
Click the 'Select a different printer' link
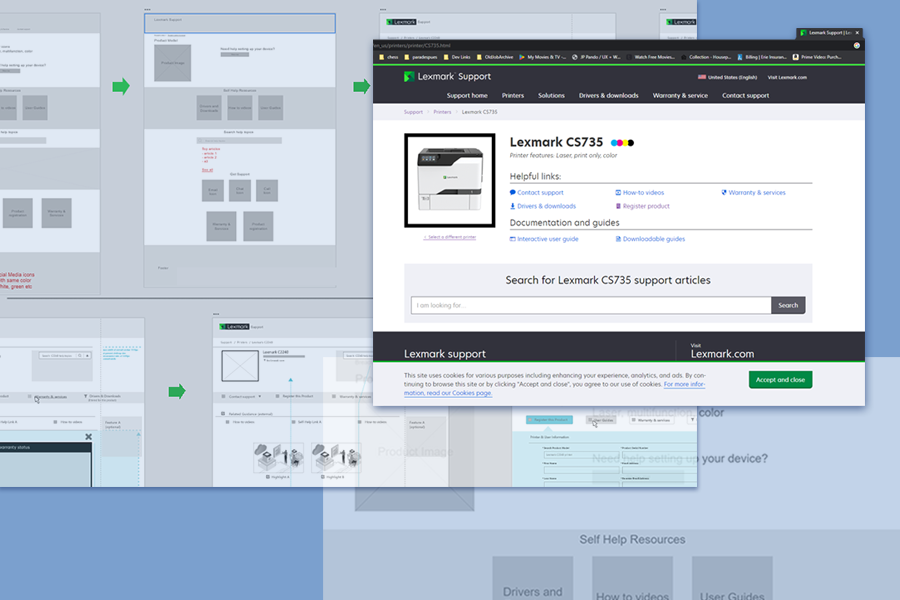click(449, 238)
